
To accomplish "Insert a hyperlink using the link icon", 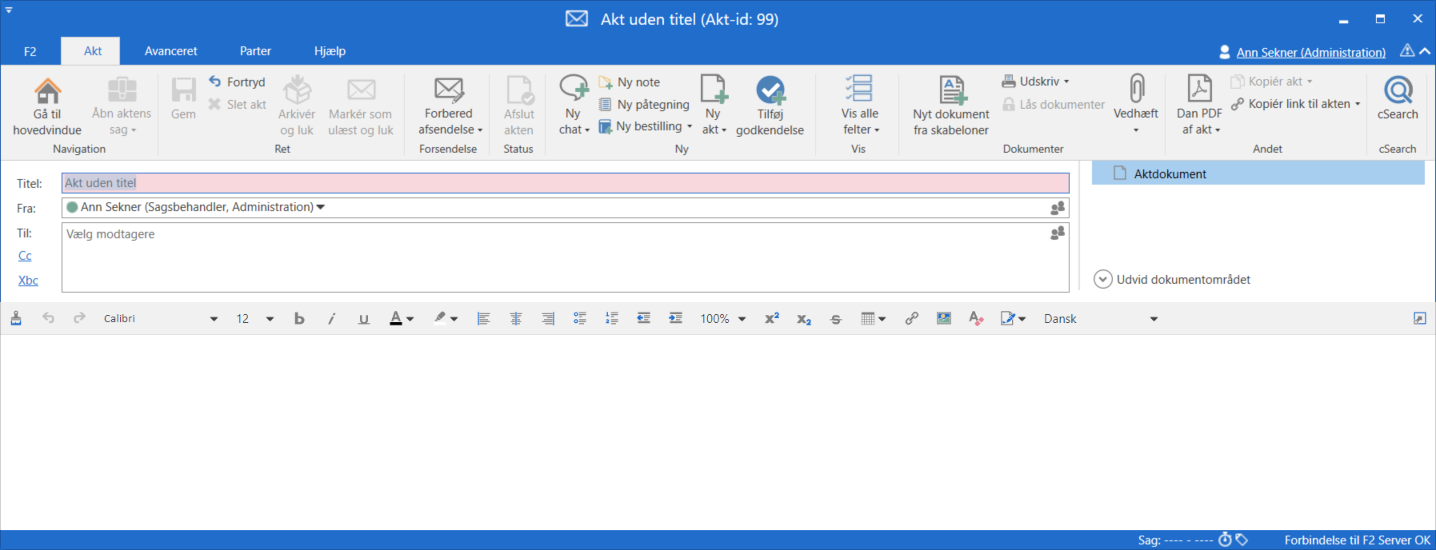I will 911,319.
